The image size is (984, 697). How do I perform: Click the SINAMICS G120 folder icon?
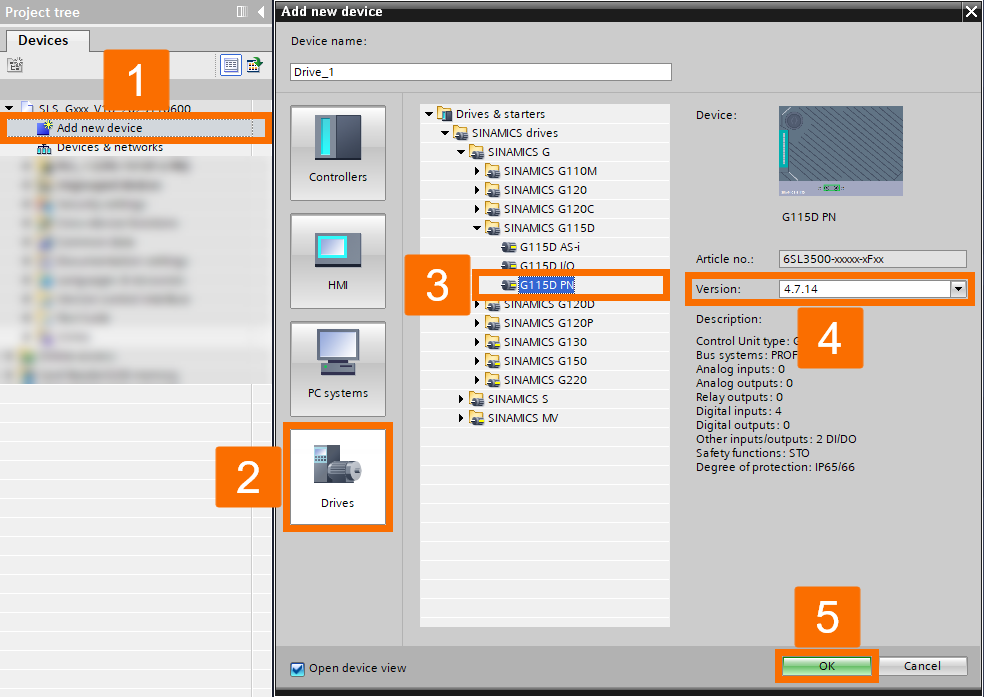point(493,190)
